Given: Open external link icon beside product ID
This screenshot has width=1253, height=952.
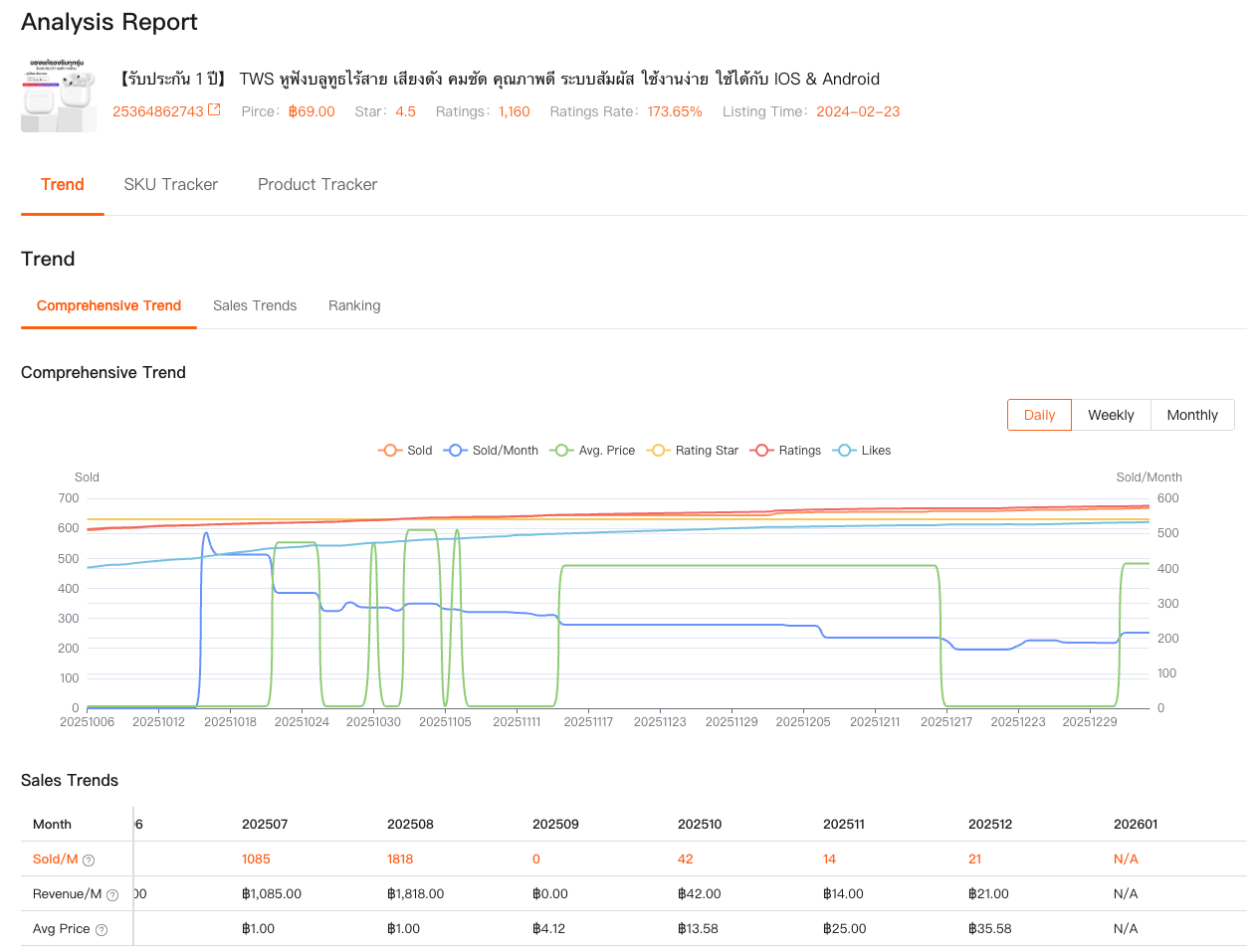Looking at the screenshot, I should pos(214,110).
